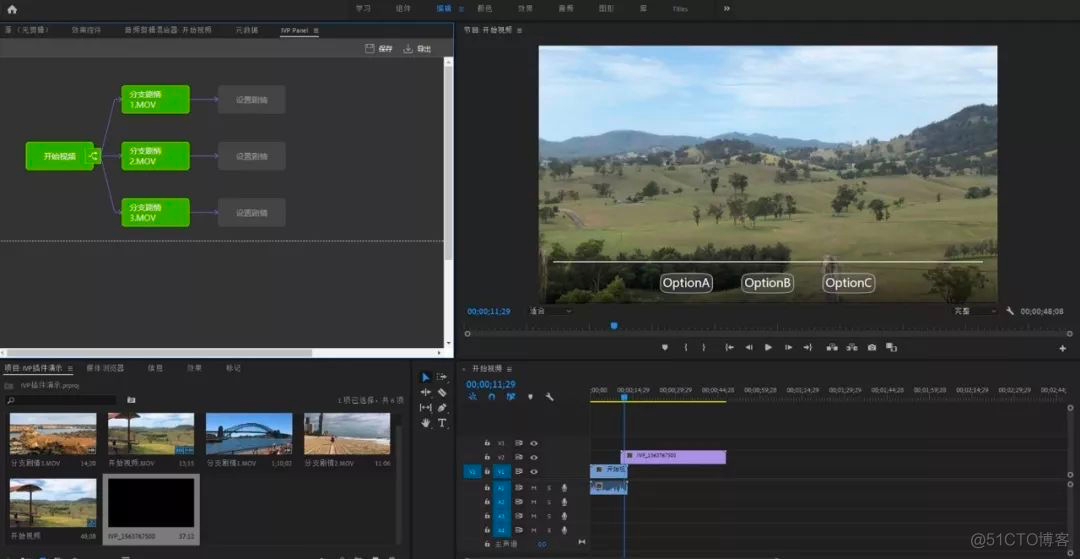Enable voice-over record on track A1
This screenshot has height=559, width=1080.
pos(564,487)
